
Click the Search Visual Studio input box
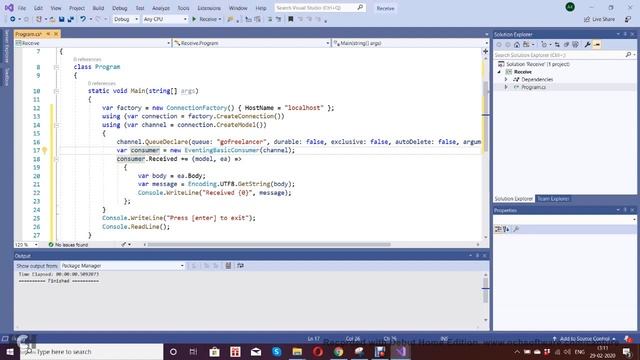pyautogui.click(x=320, y=8)
